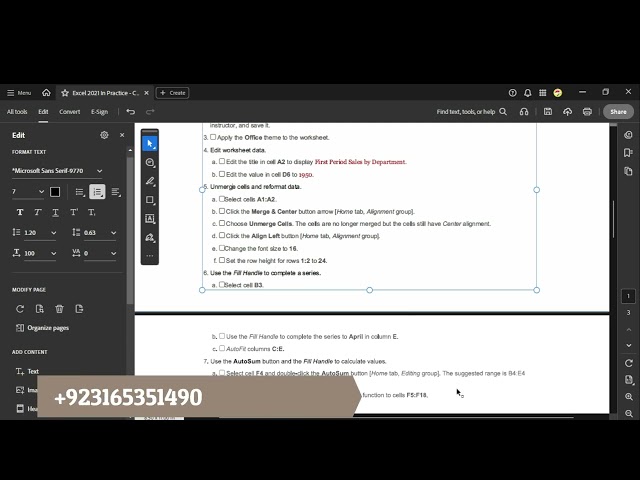Go to the next page arrow
640x480 pixels.
(629, 345)
